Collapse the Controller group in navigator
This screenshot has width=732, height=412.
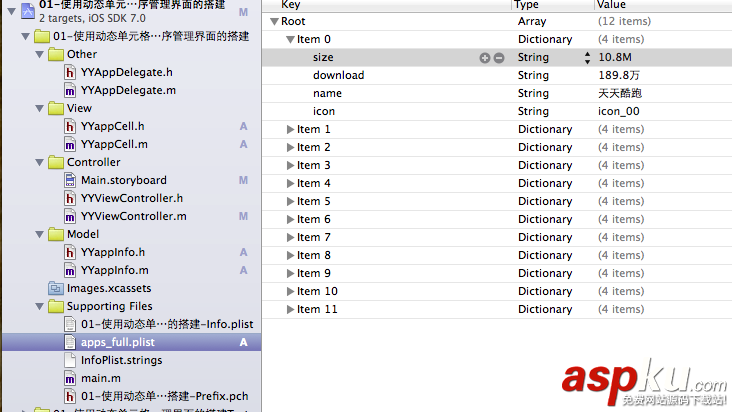40,163
